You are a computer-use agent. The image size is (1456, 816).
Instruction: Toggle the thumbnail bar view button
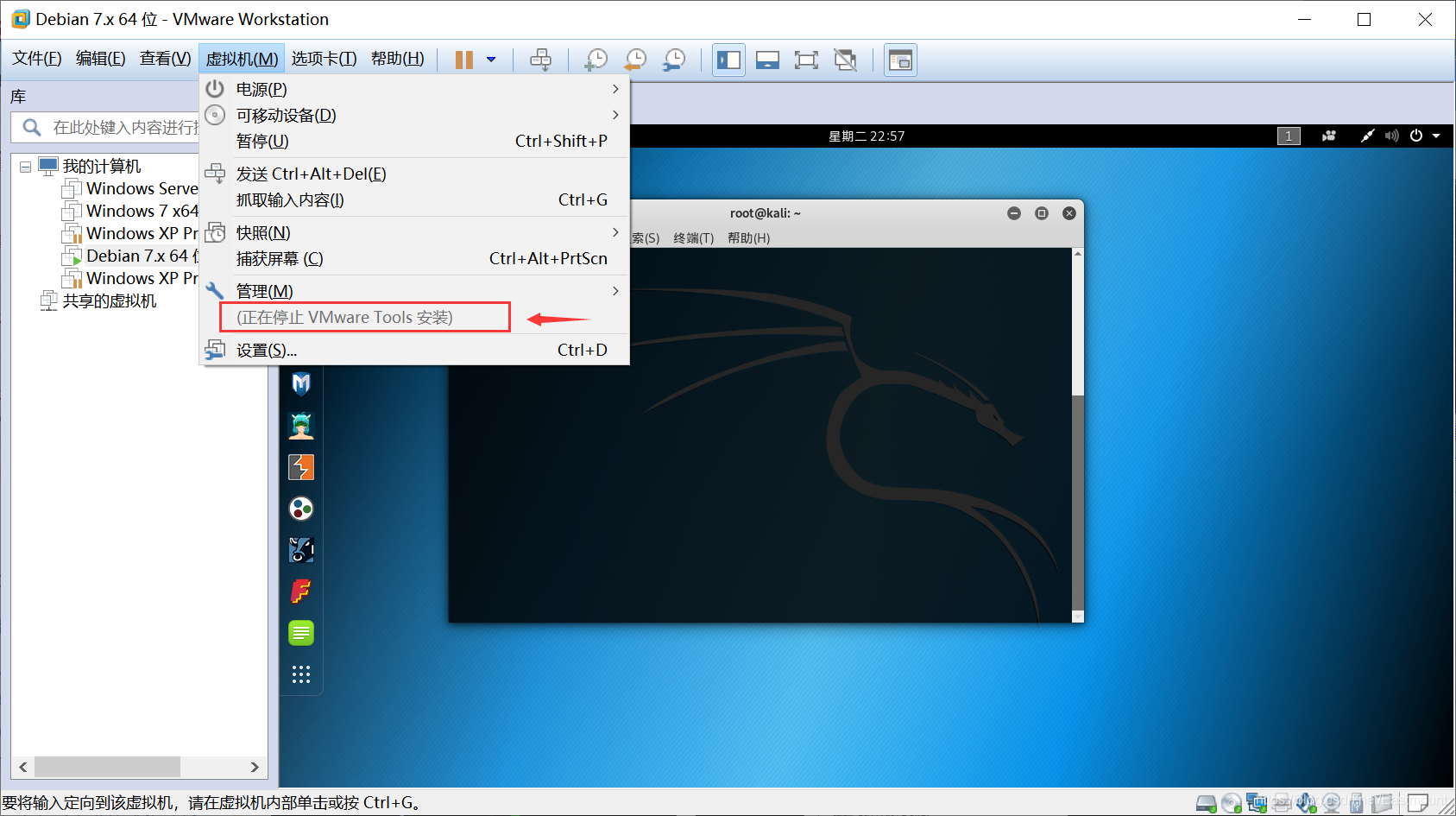pyautogui.click(x=767, y=60)
